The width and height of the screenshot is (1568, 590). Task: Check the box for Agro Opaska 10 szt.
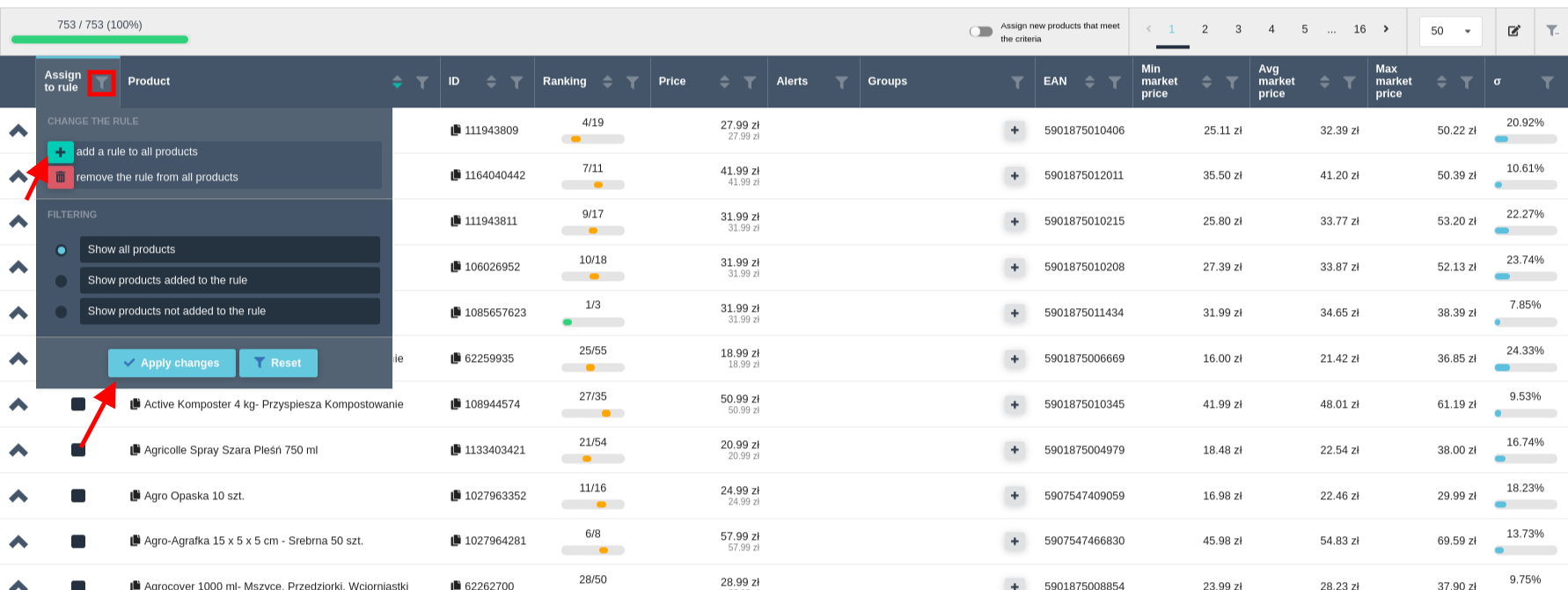click(x=78, y=496)
